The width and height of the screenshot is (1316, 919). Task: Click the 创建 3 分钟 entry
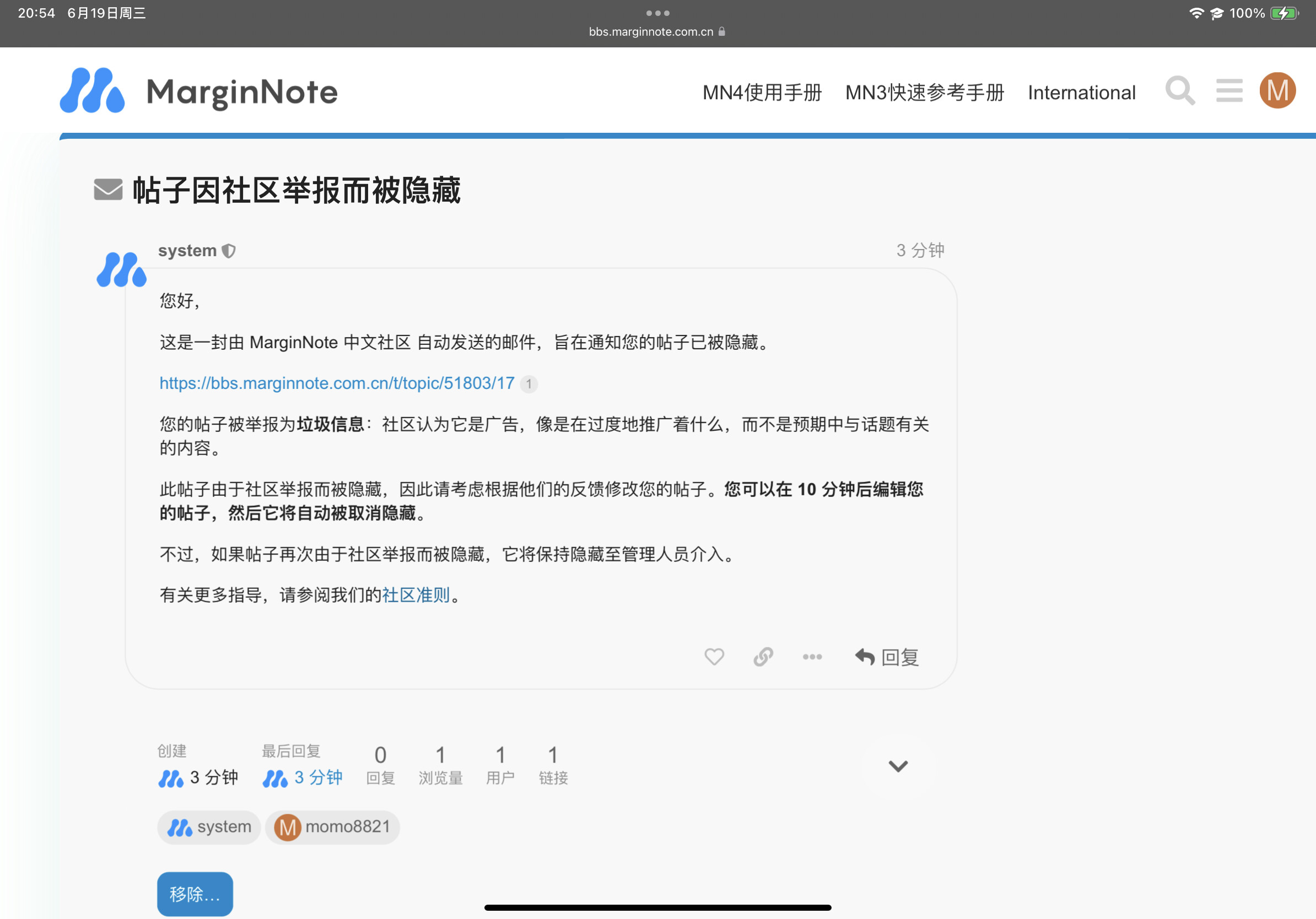click(x=198, y=766)
